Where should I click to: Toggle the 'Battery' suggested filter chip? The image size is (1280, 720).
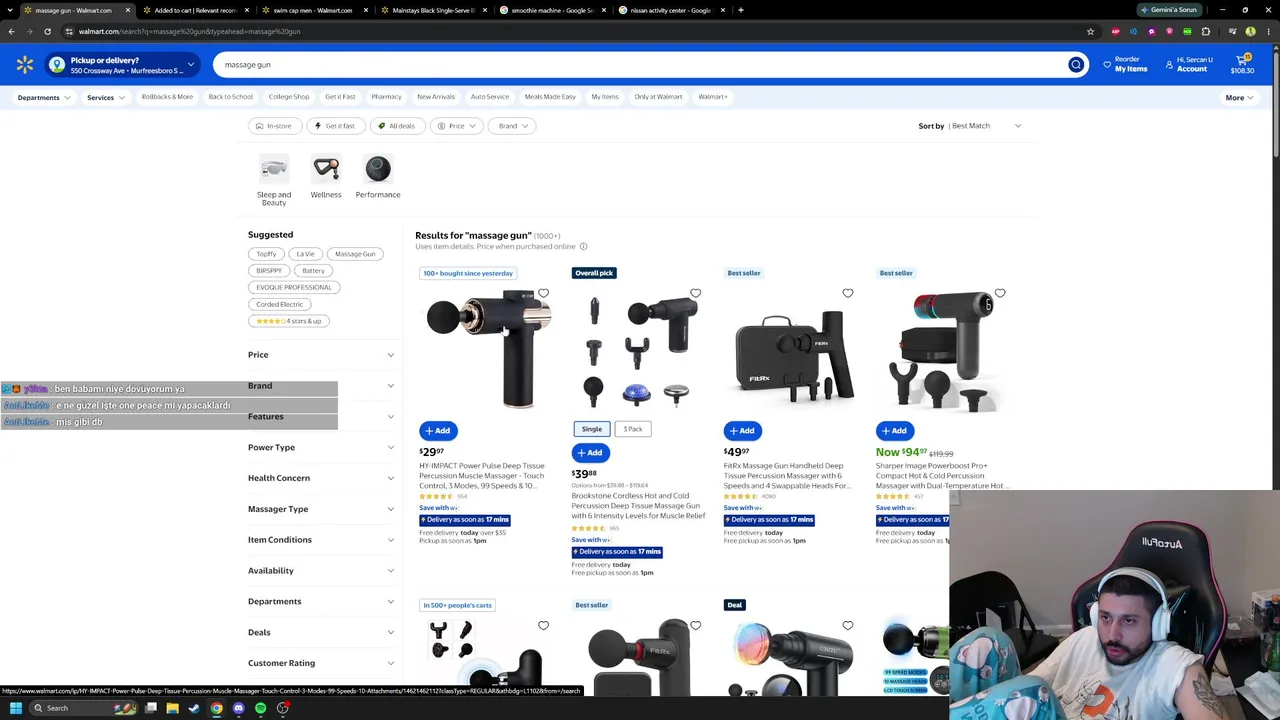click(313, 271)
